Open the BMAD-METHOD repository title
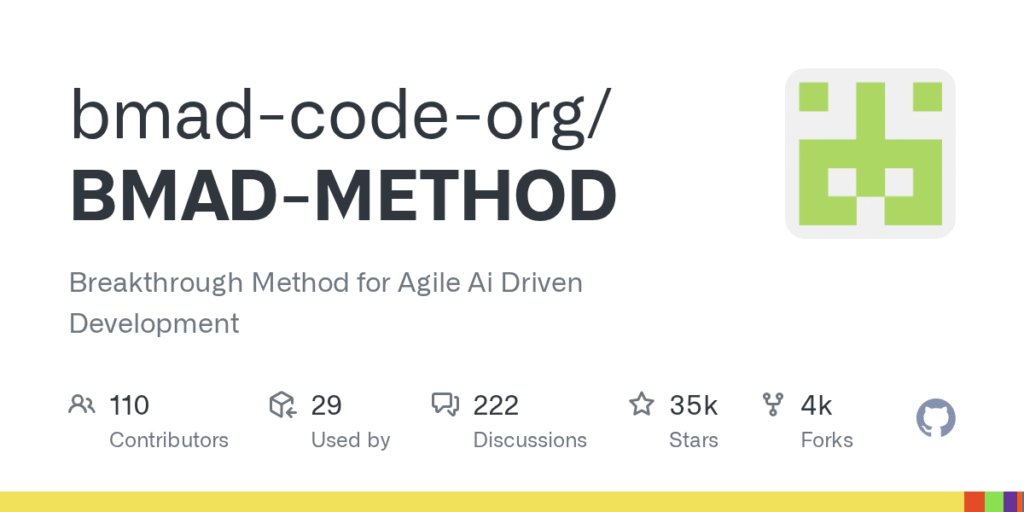The width and height of the screenshot is (1024, 512). pos(343,195)
